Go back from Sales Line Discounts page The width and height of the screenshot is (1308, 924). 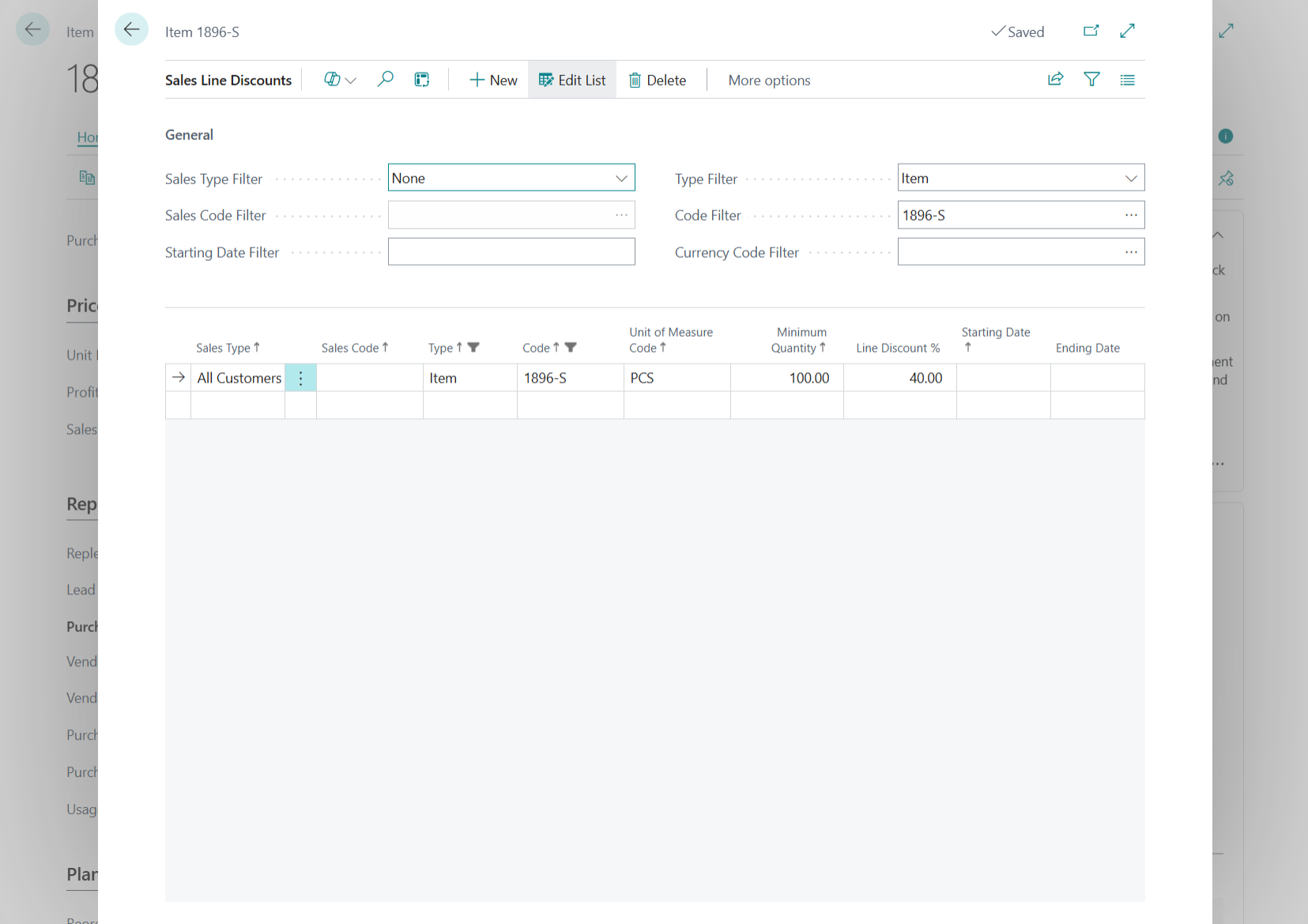pos(131,30)
